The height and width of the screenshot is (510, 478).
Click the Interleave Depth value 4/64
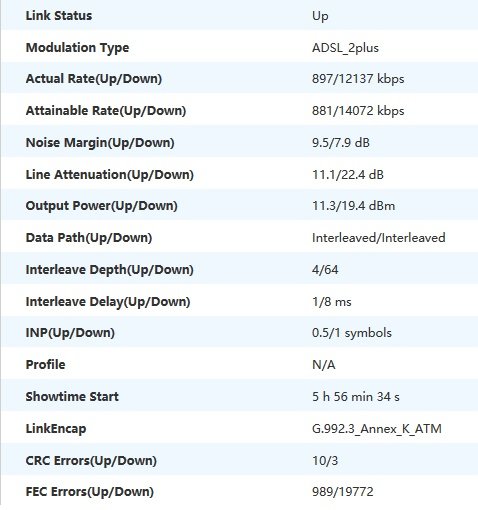click(x=325, y=270)
